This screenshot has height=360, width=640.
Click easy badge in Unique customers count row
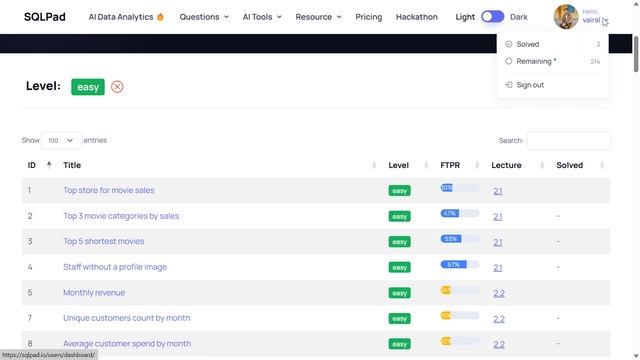click(399, 318)
